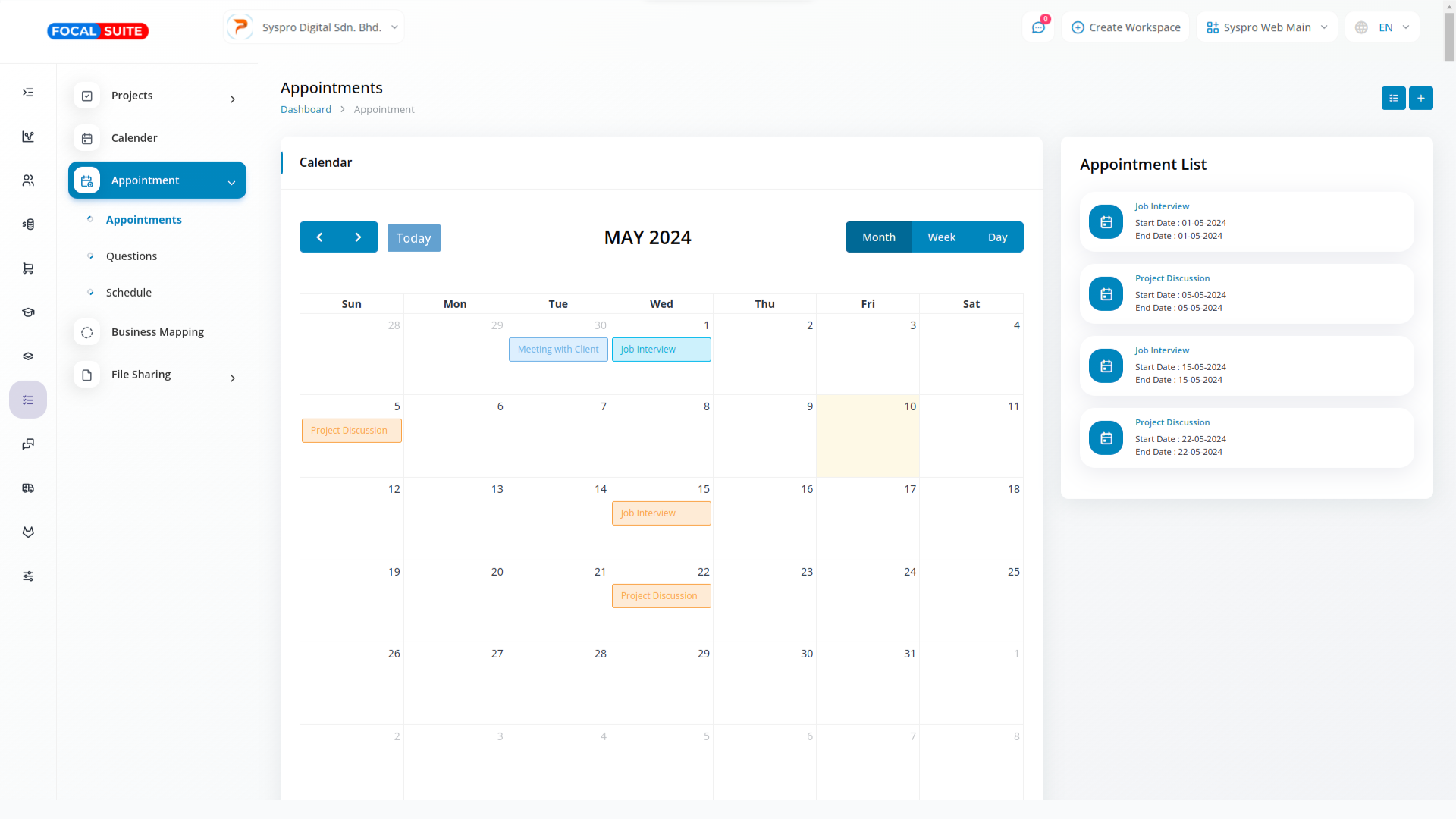Select the Month view toggle
The image size is (1456, 819).
(x=878, y=237)
